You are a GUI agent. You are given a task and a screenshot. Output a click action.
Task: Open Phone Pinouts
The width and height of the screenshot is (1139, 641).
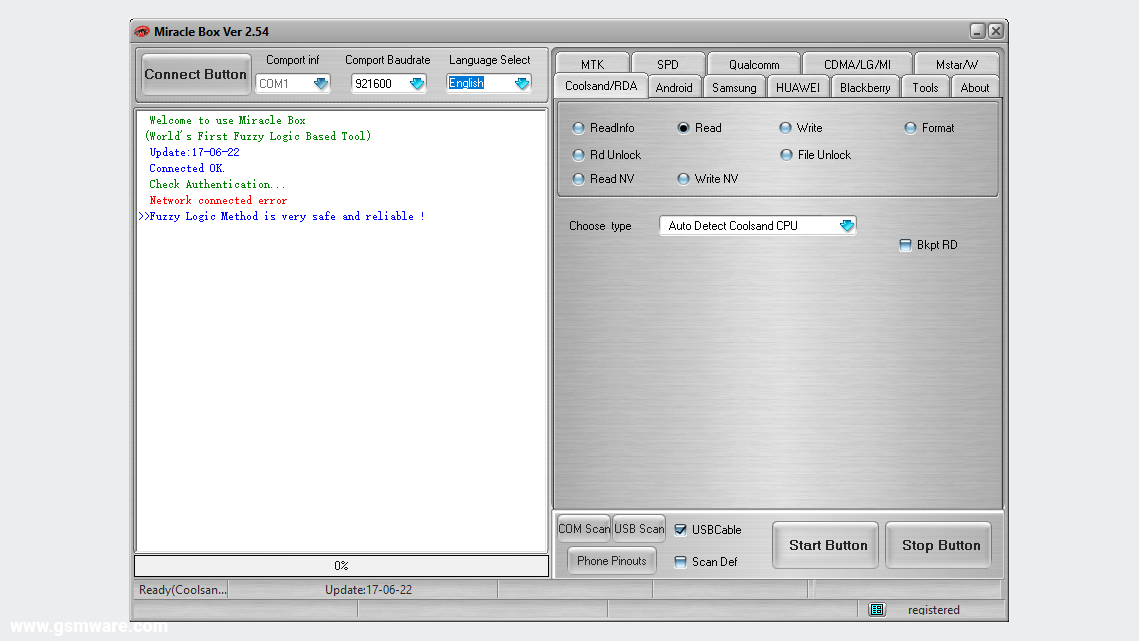pos(612,561)
